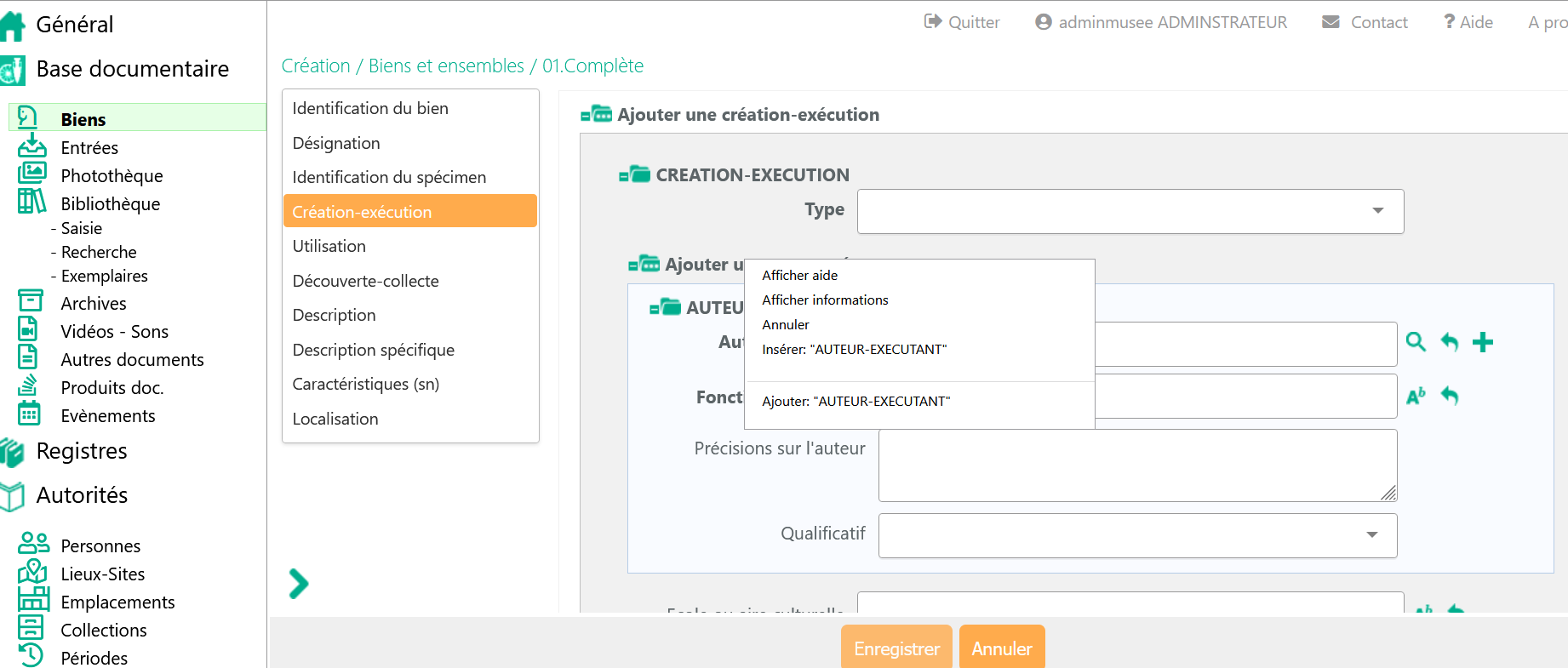Click the Archives box icon in sidebar
The height and width of the screenshot is (668, 1568).
tap(31, 302)
